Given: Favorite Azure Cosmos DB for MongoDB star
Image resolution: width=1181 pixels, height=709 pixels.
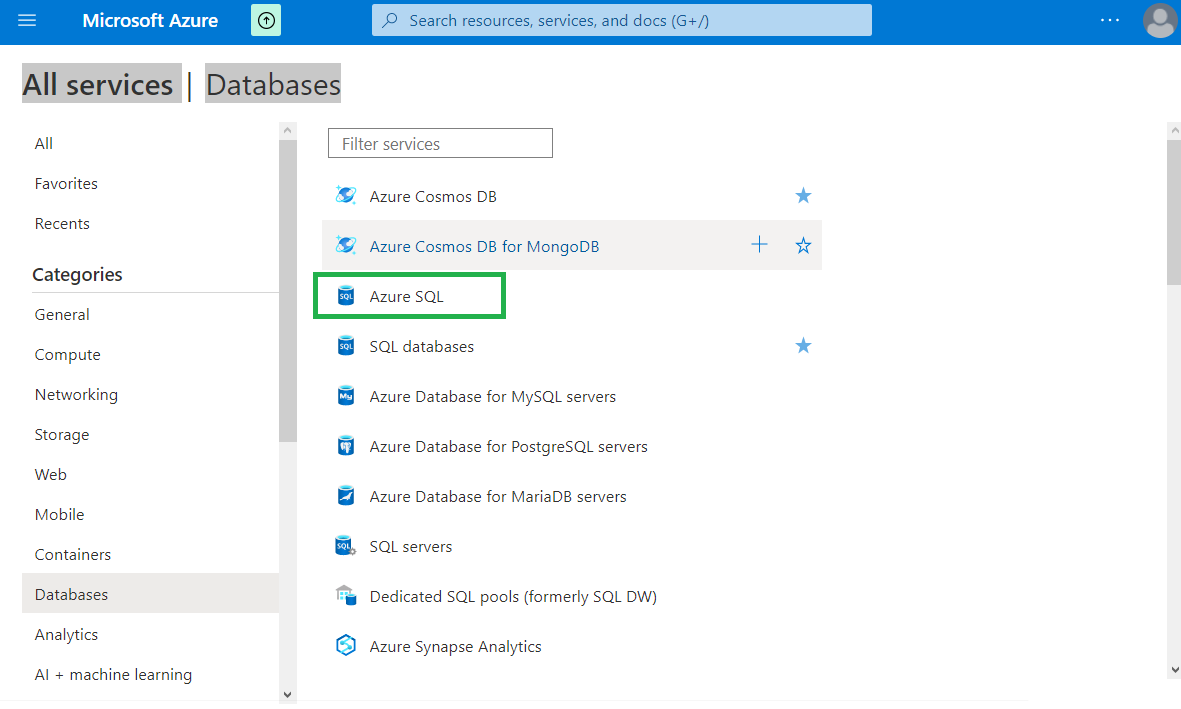Looking at the screenshot, I should click(x=803, y=246).
